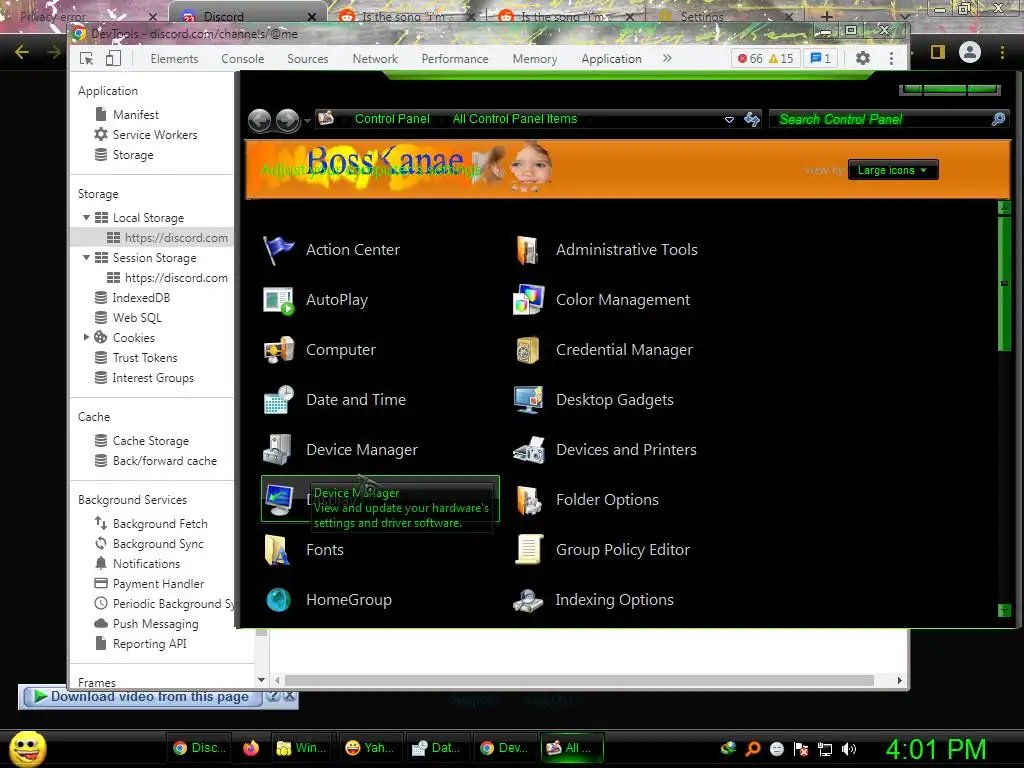Collapse Session Storage tree node
1024x768 pixels.
(86, 258)
